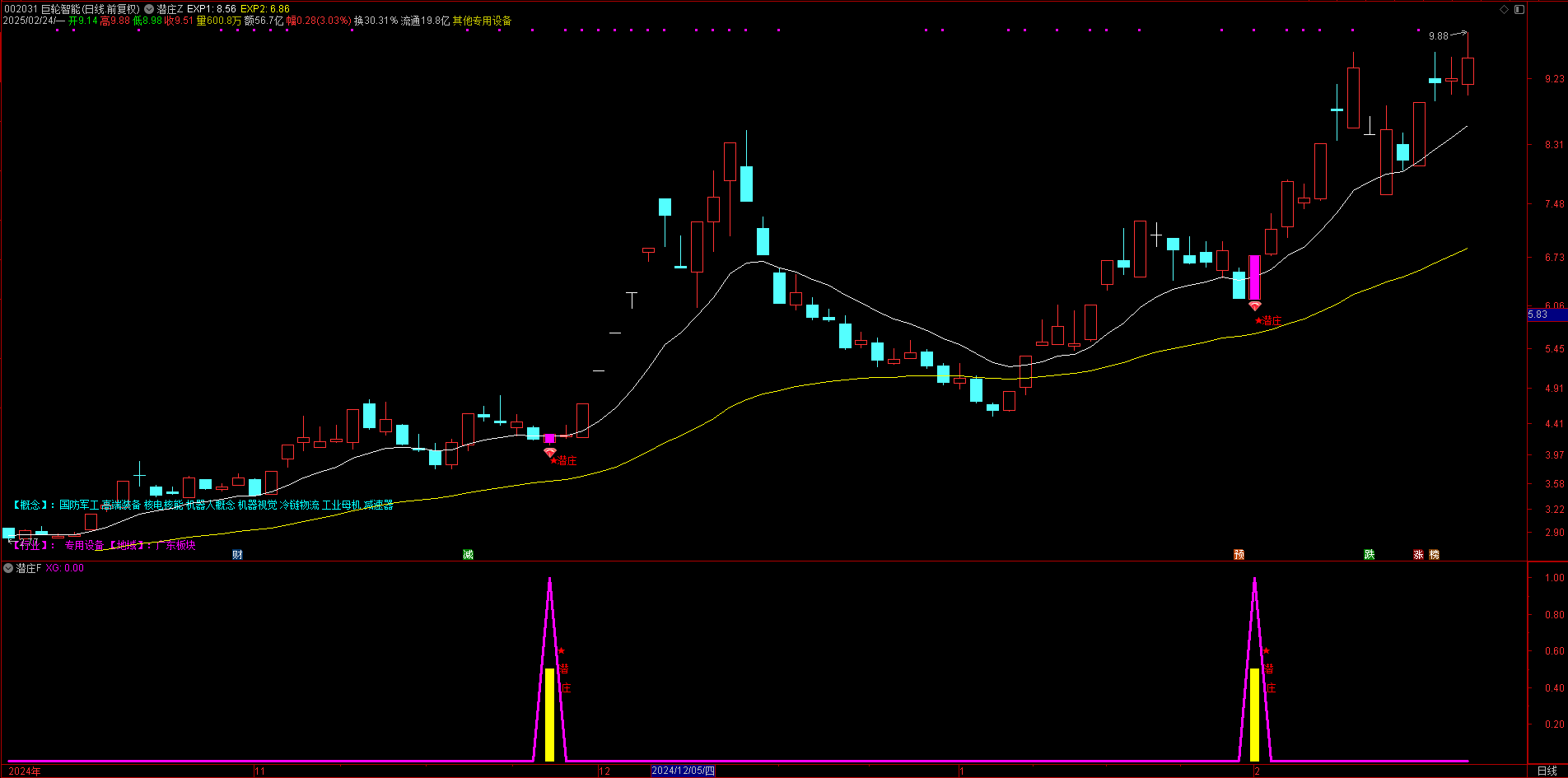Click the 1.00 label on 潜庄F axis
The width and height of the screenshot is (1568, 778).
pos(1555,578)
